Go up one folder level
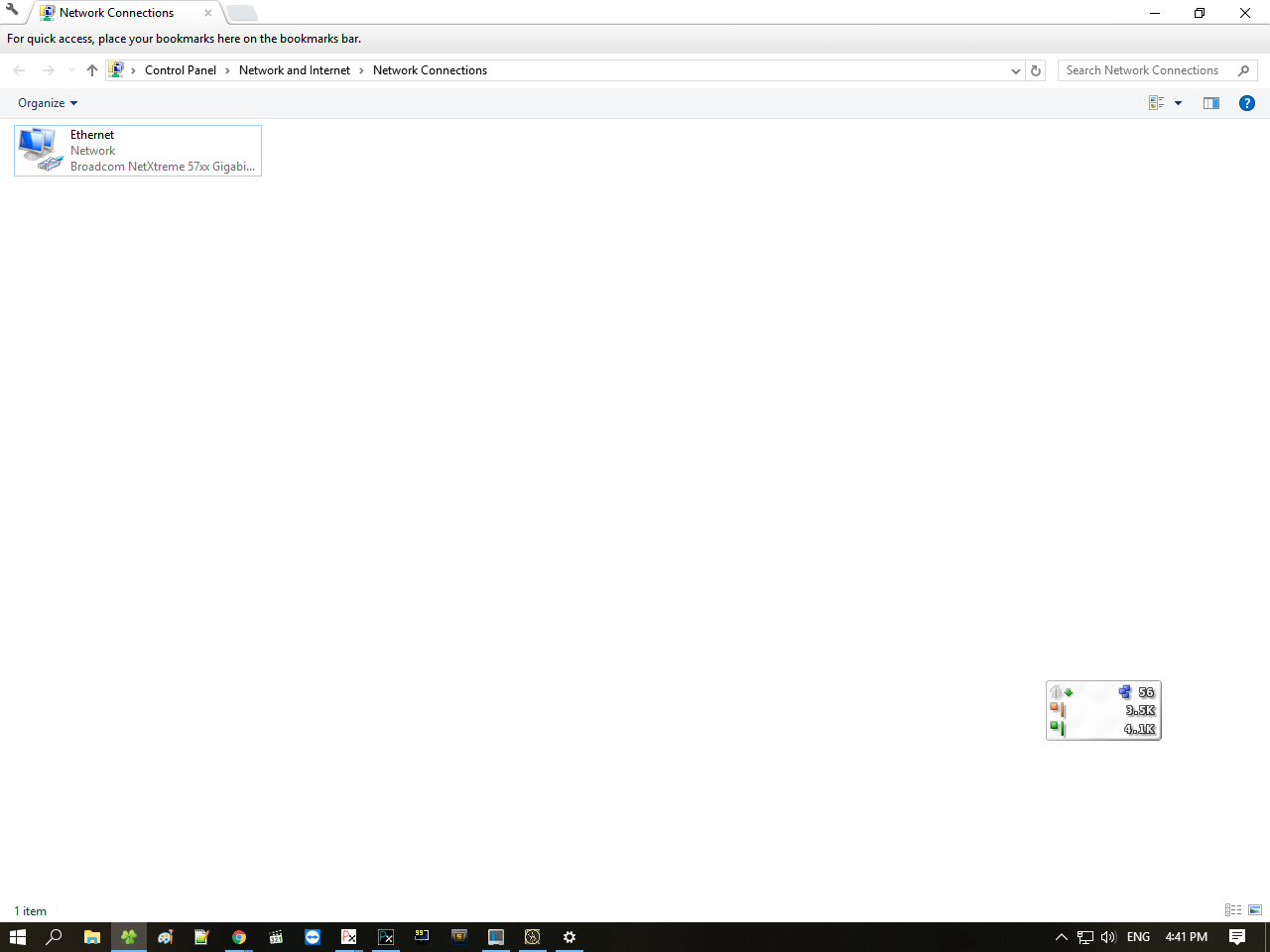Screen dimensions: 1270x952 point(92,70)
